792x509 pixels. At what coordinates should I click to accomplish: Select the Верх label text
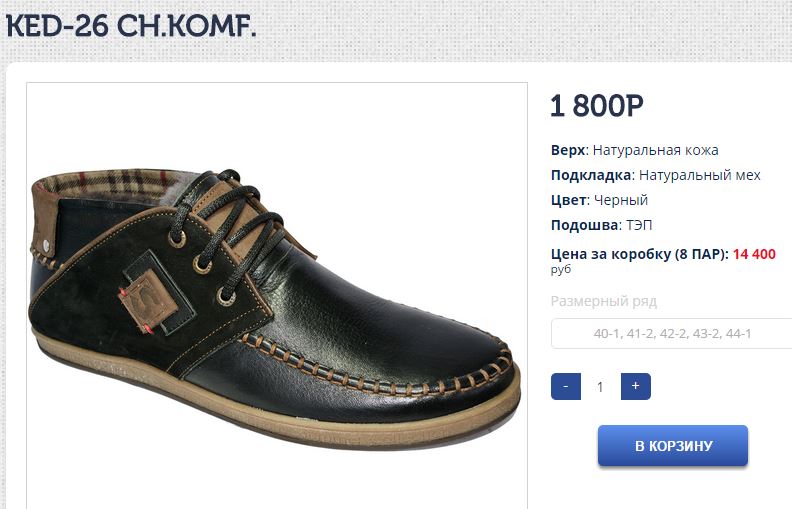[x=570, y=150]
